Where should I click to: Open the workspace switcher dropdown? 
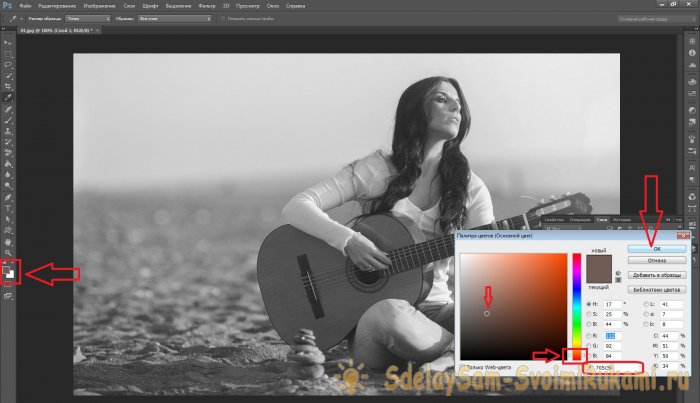point(656,19)
